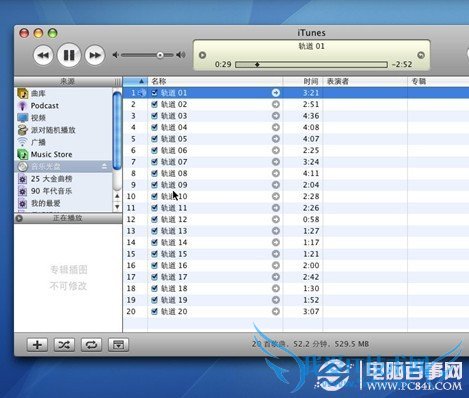Screen dimensions: 469x398
Task: Click the 0:58 duration of track 12
Action: pyautogui.click(x=311, y=219)
